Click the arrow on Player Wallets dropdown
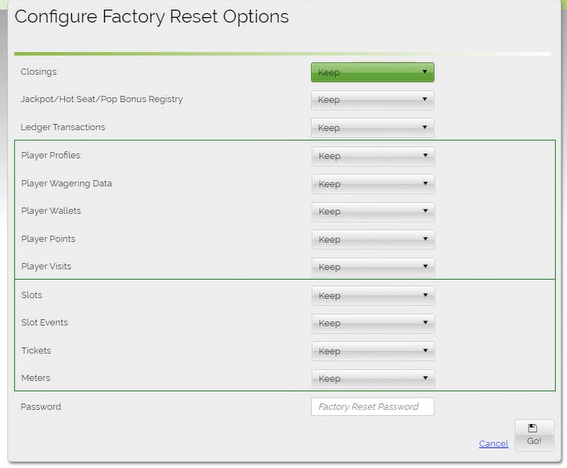Screen dimensions: 567x468 tap(425, 210)
